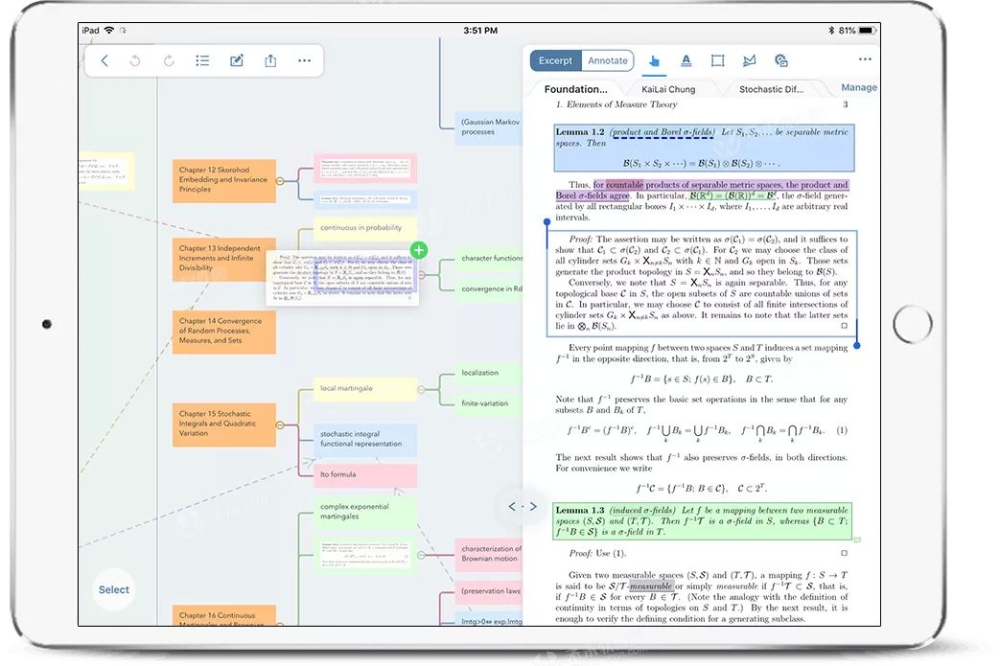Image resolution: width=1000 pixels, height=666 pixels.
Task: Tap the highlighted word countable
Action: point(624,185)
